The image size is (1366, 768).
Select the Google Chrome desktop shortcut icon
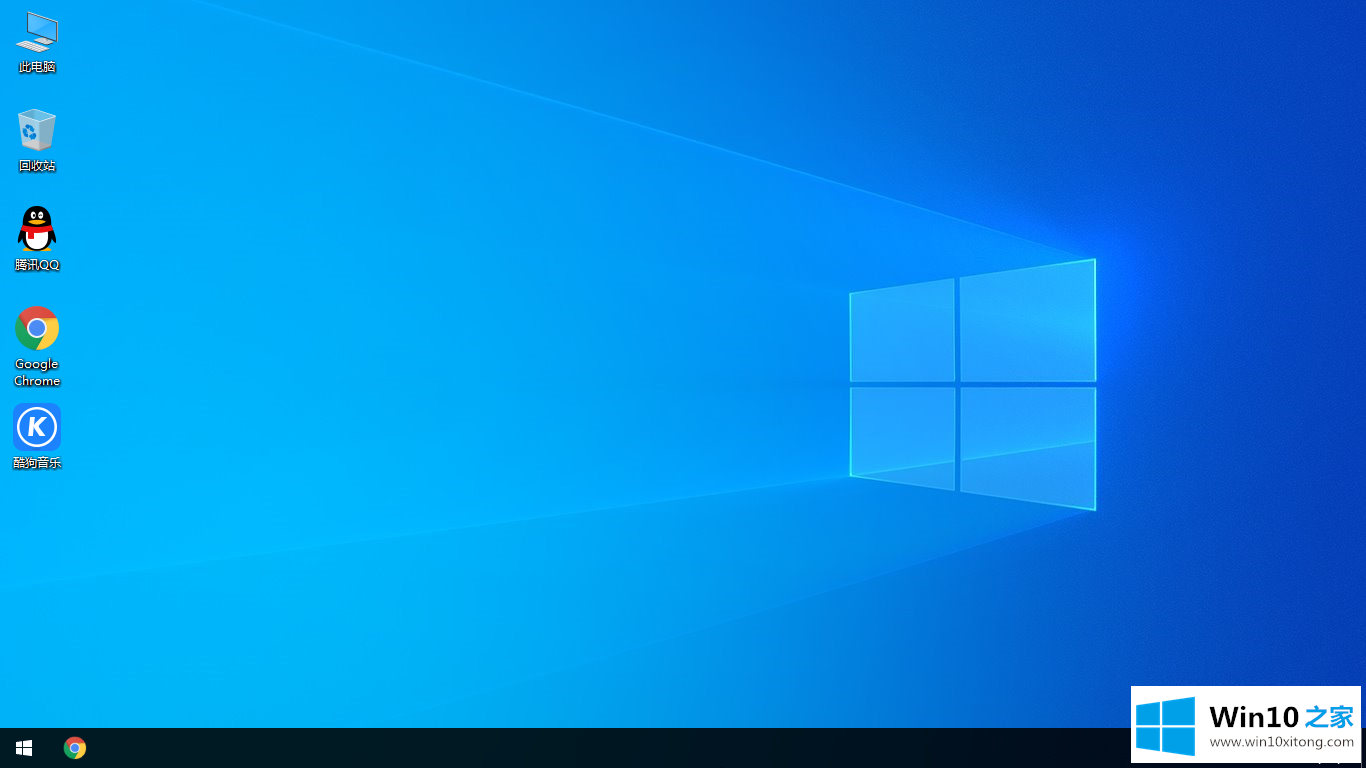point(37,328)
